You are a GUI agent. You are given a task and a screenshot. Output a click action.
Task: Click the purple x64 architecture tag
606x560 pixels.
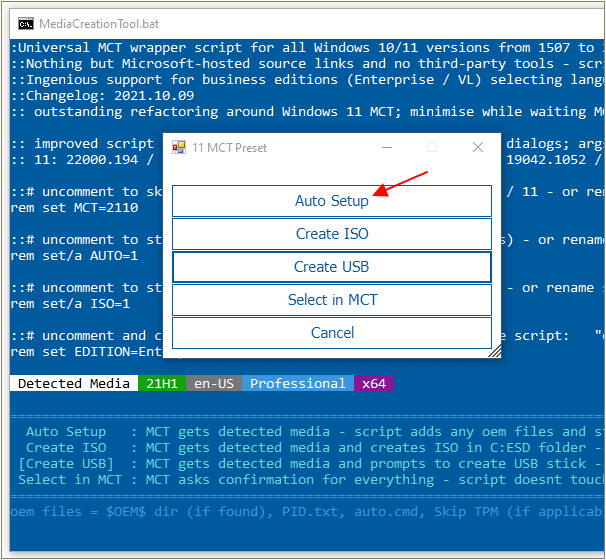point(374,383)
